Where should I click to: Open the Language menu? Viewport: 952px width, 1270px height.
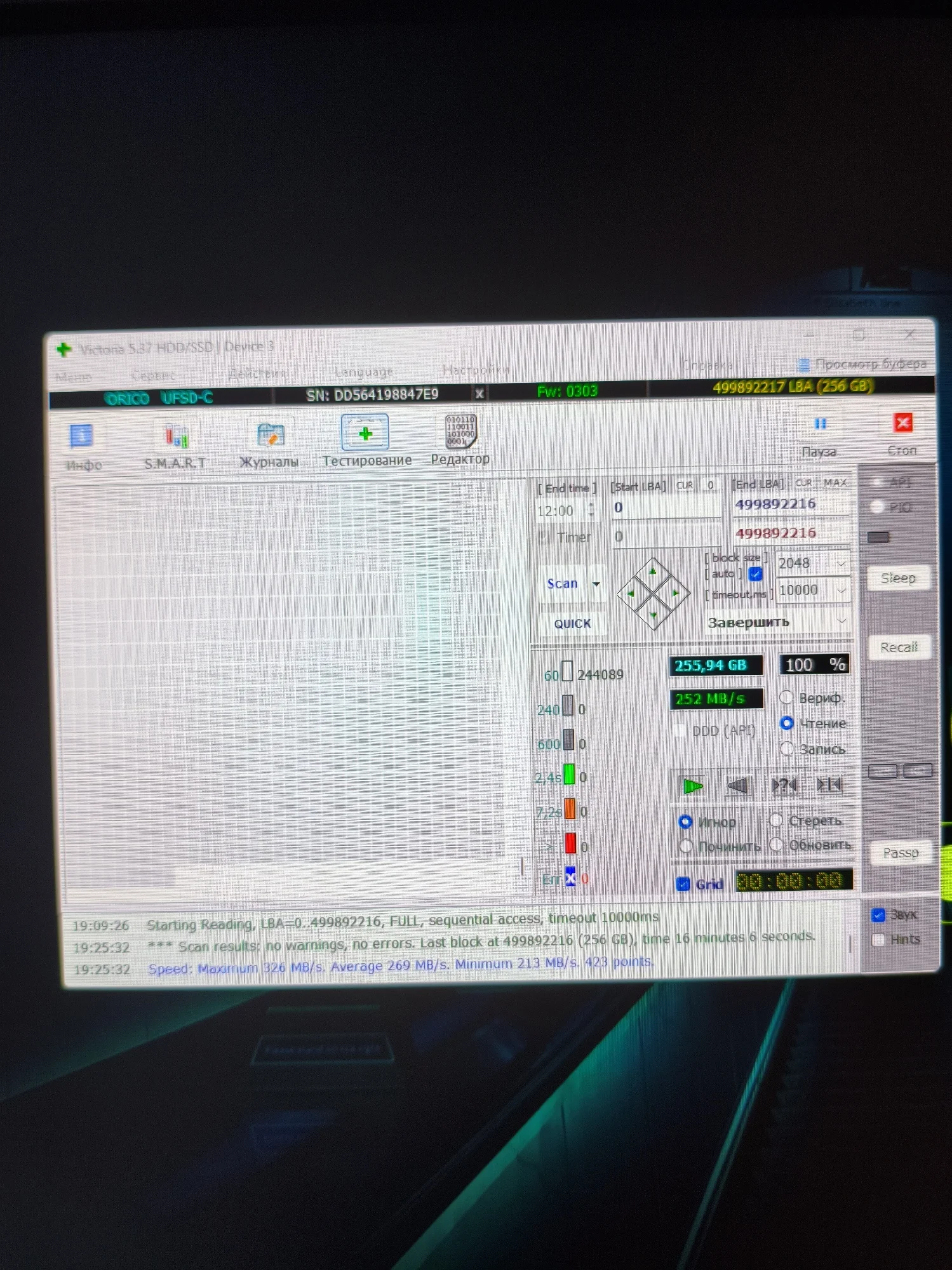[364, 371]
